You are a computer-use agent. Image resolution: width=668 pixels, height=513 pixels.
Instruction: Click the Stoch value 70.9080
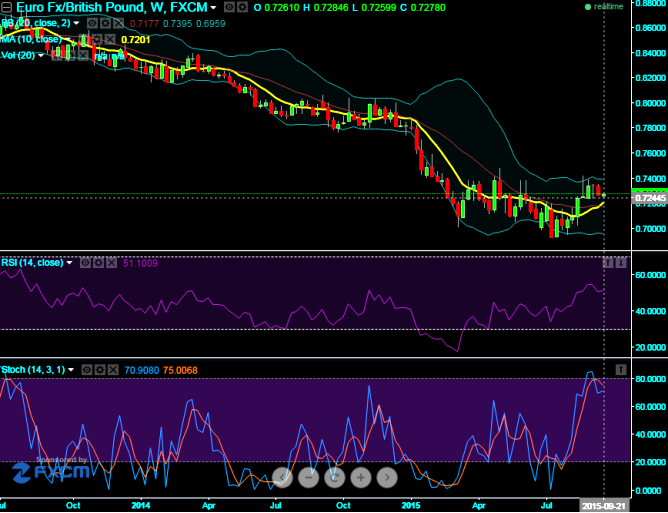point(141,370)
